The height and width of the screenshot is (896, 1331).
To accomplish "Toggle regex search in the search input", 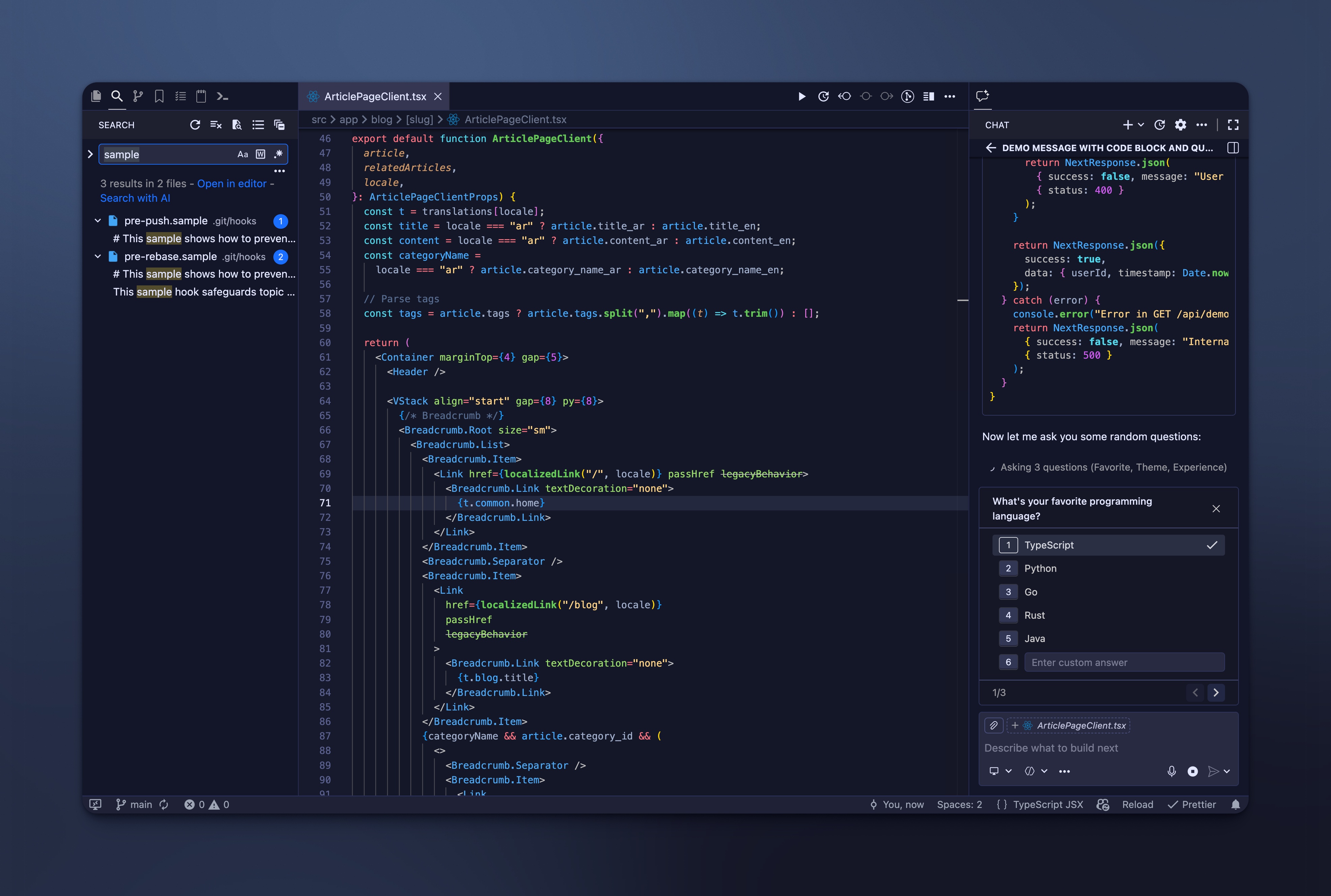I will (278, 154).
